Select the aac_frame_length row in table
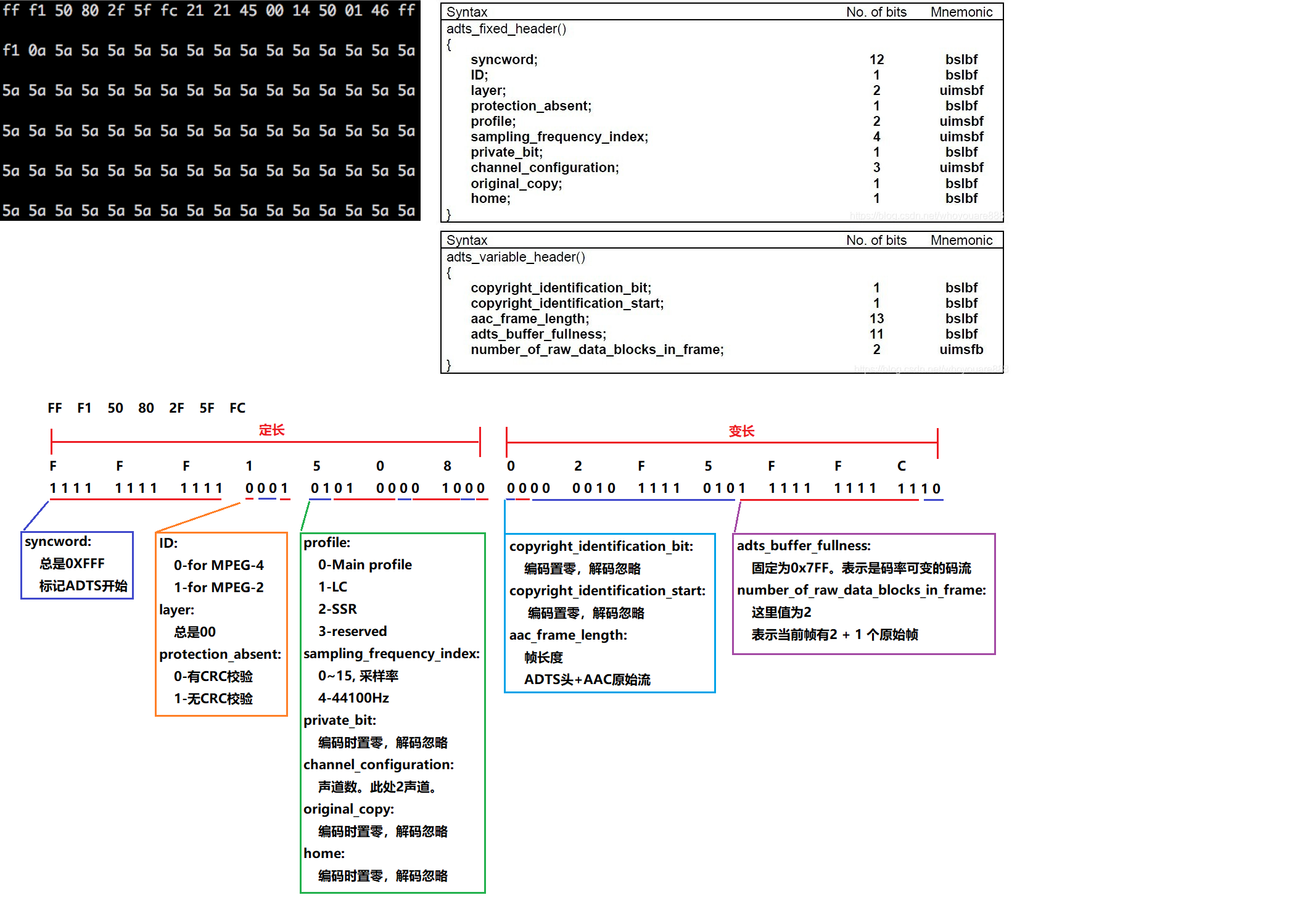 [530, 319]
